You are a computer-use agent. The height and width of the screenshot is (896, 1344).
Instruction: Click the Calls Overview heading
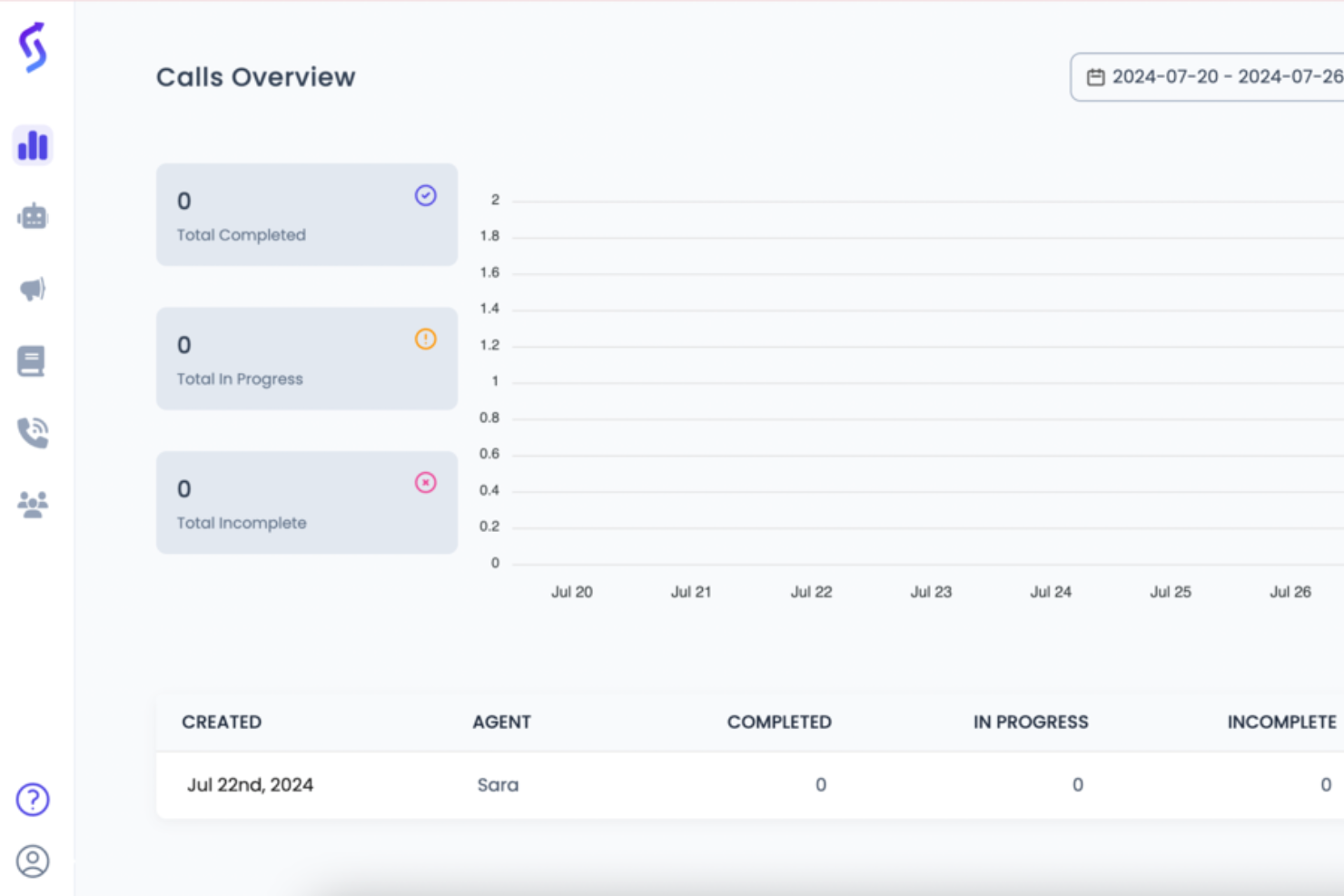click(x=255, y=77)
